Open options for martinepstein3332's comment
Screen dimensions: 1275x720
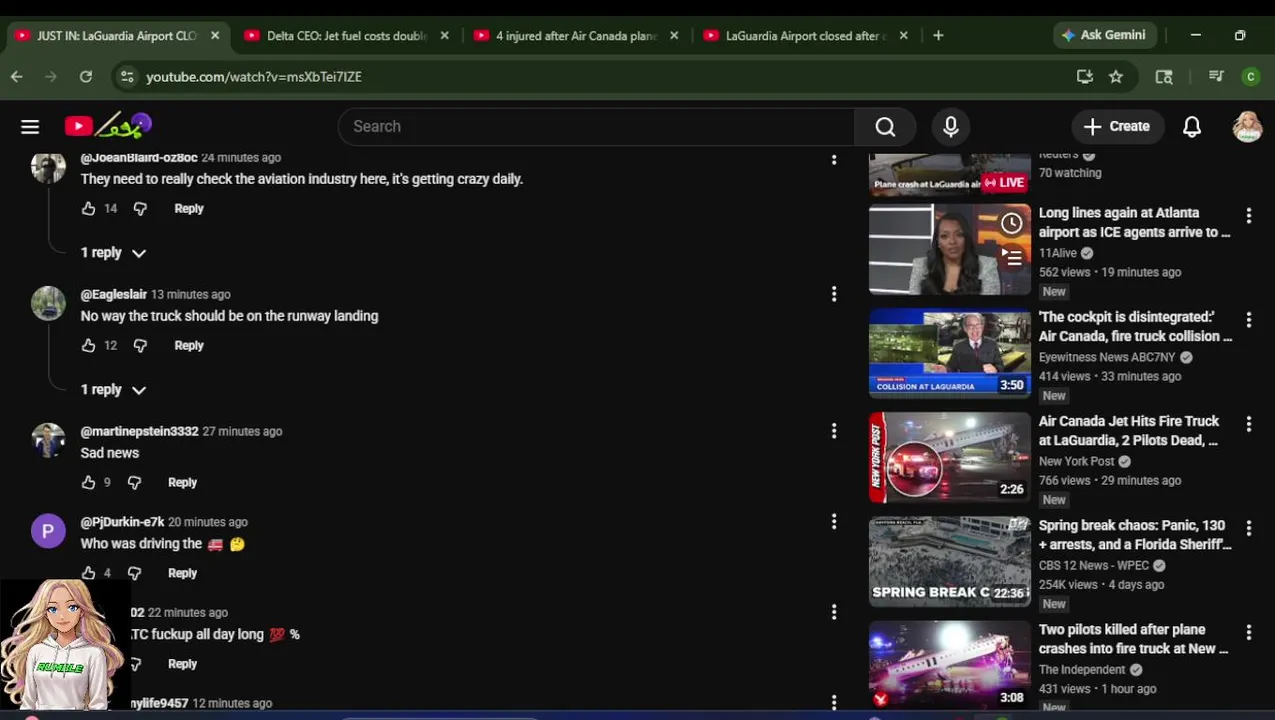[834, 431]
